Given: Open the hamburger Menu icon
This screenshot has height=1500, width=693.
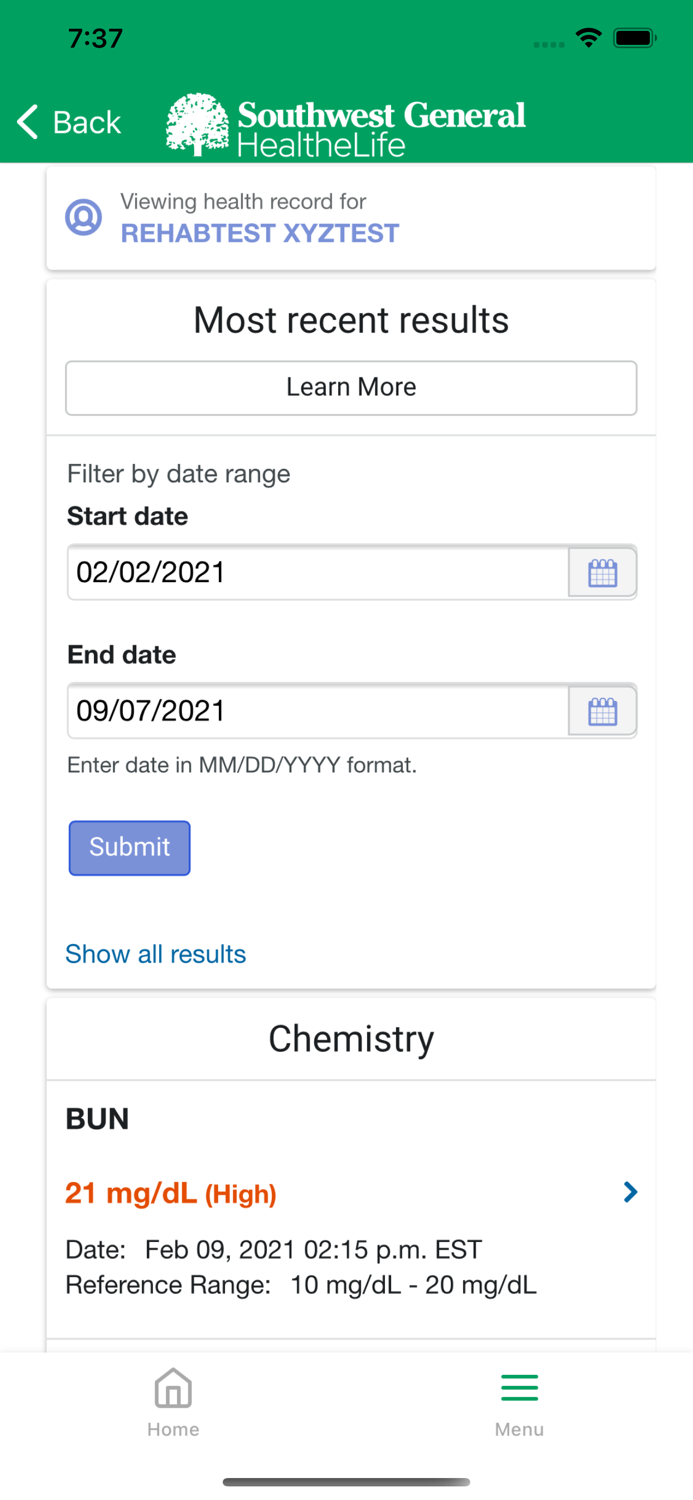Looking at the screenshot, I should 519,1388.
